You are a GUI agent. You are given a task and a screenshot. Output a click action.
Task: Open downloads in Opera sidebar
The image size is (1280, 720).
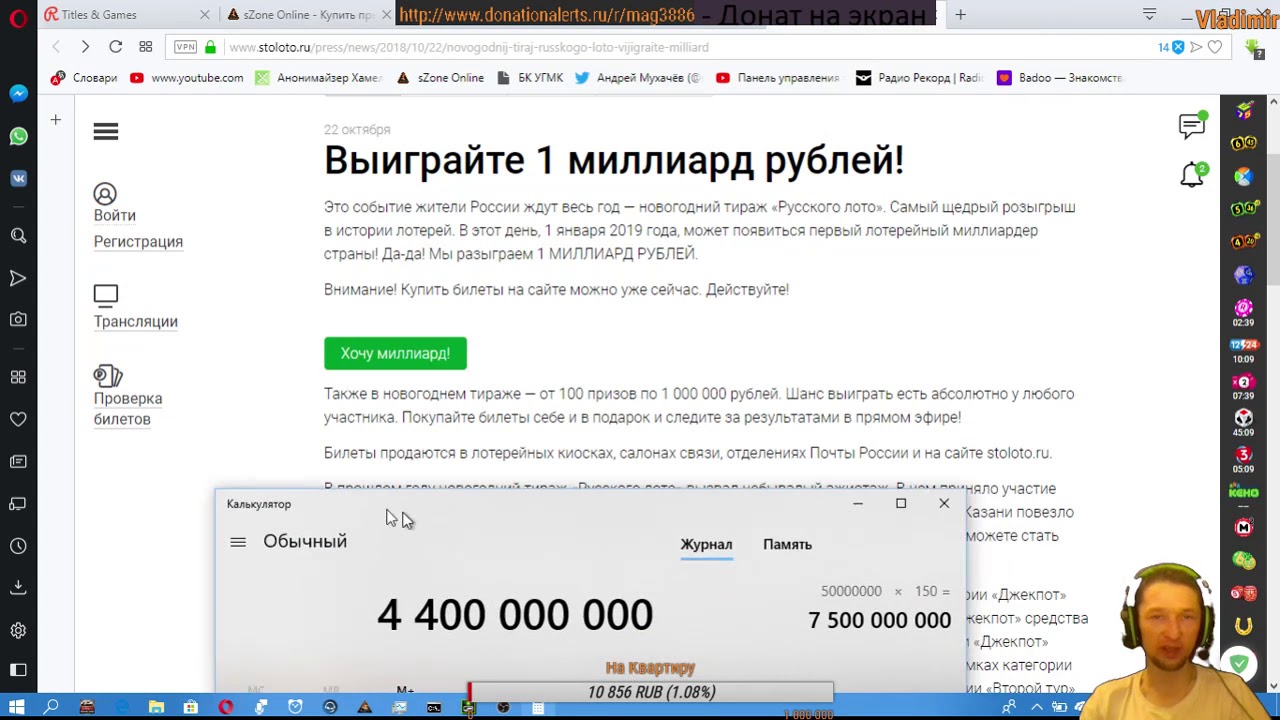(x=18, y=588)
